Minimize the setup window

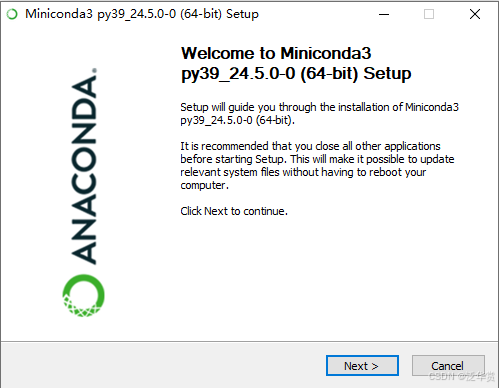pos(384,14)
